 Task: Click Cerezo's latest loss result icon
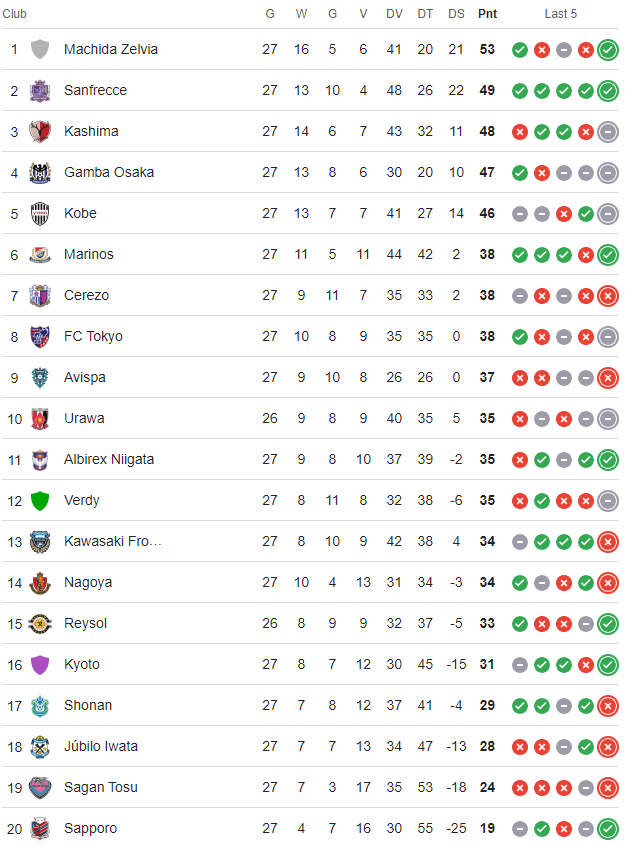pyautogui.click(x=607, y=295)
